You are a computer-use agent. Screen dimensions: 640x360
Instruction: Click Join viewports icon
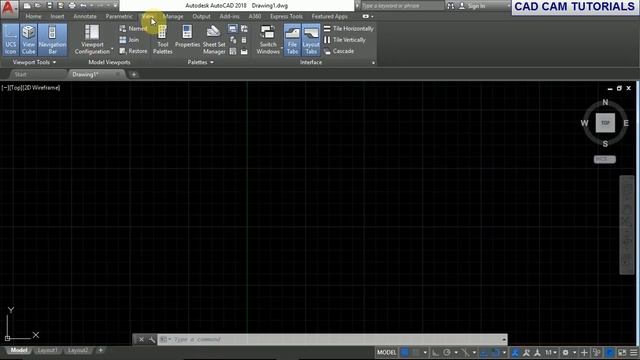click(x=129, y=40)
